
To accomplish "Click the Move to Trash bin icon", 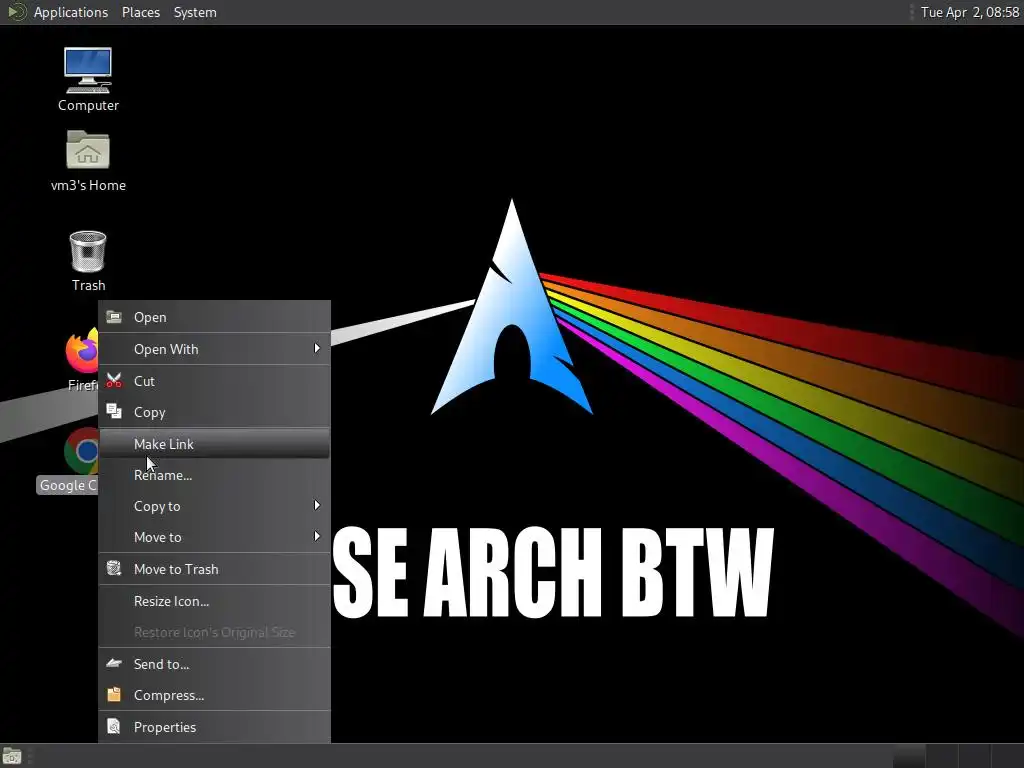I will click(114, 568).
